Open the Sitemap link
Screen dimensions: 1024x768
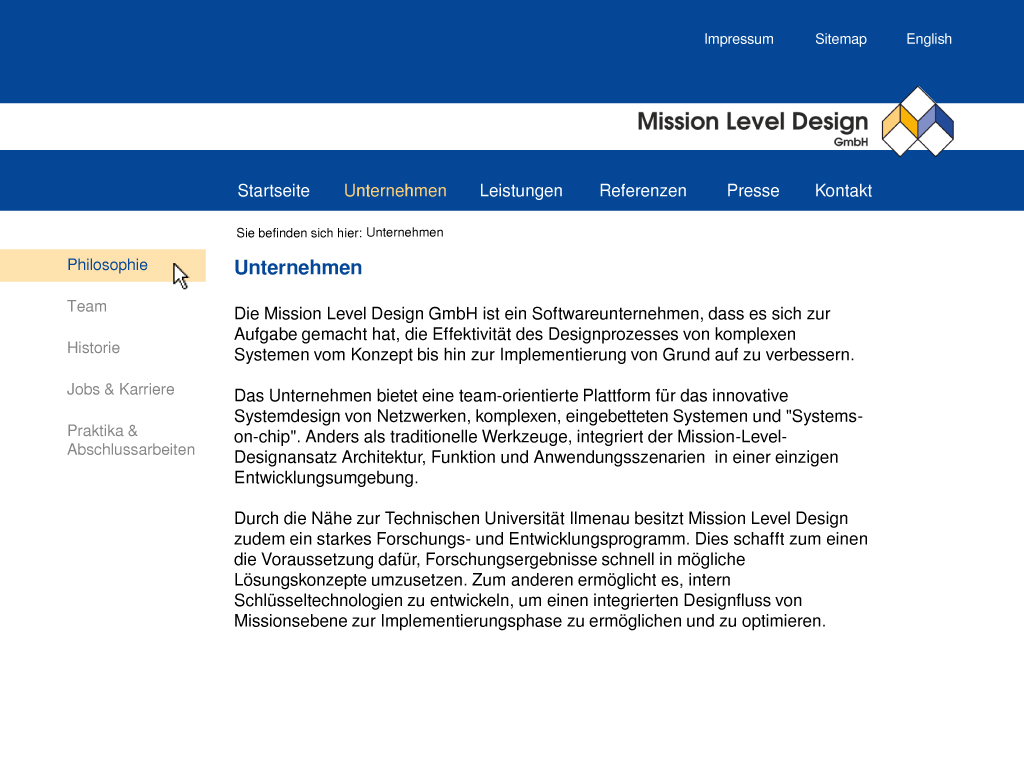[840, 39]
